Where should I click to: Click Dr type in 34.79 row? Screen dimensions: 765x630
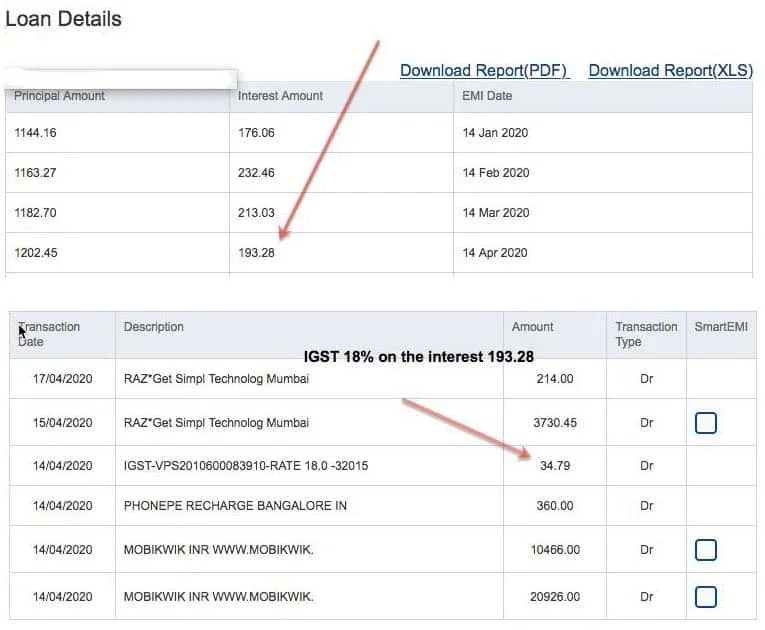point(646,466)
